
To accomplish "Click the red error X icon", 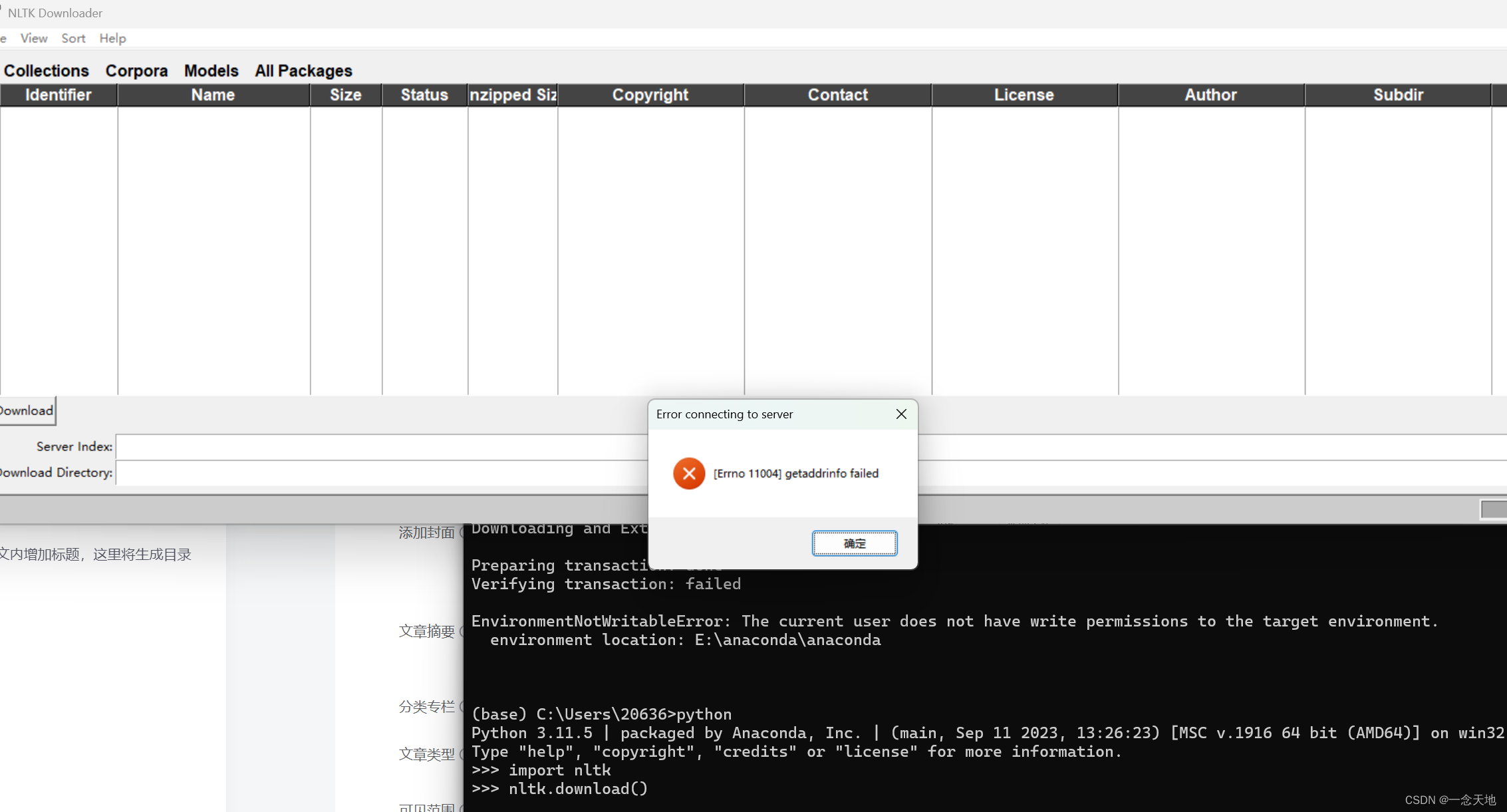I will (x=689, y=474).
